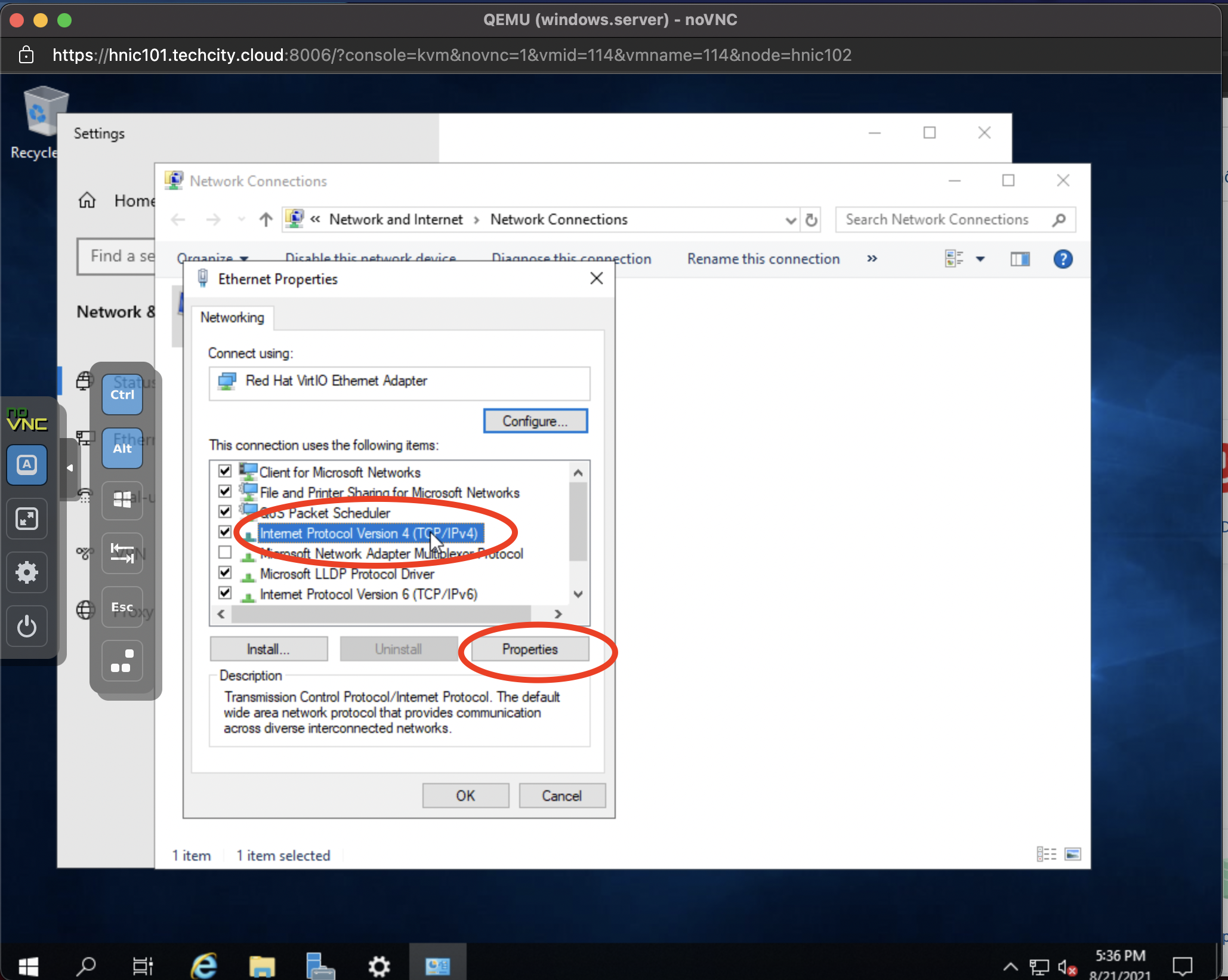Expand the address bar history dropdown
This screenshot has width=1228, height=980.
[x=791, y=220]
